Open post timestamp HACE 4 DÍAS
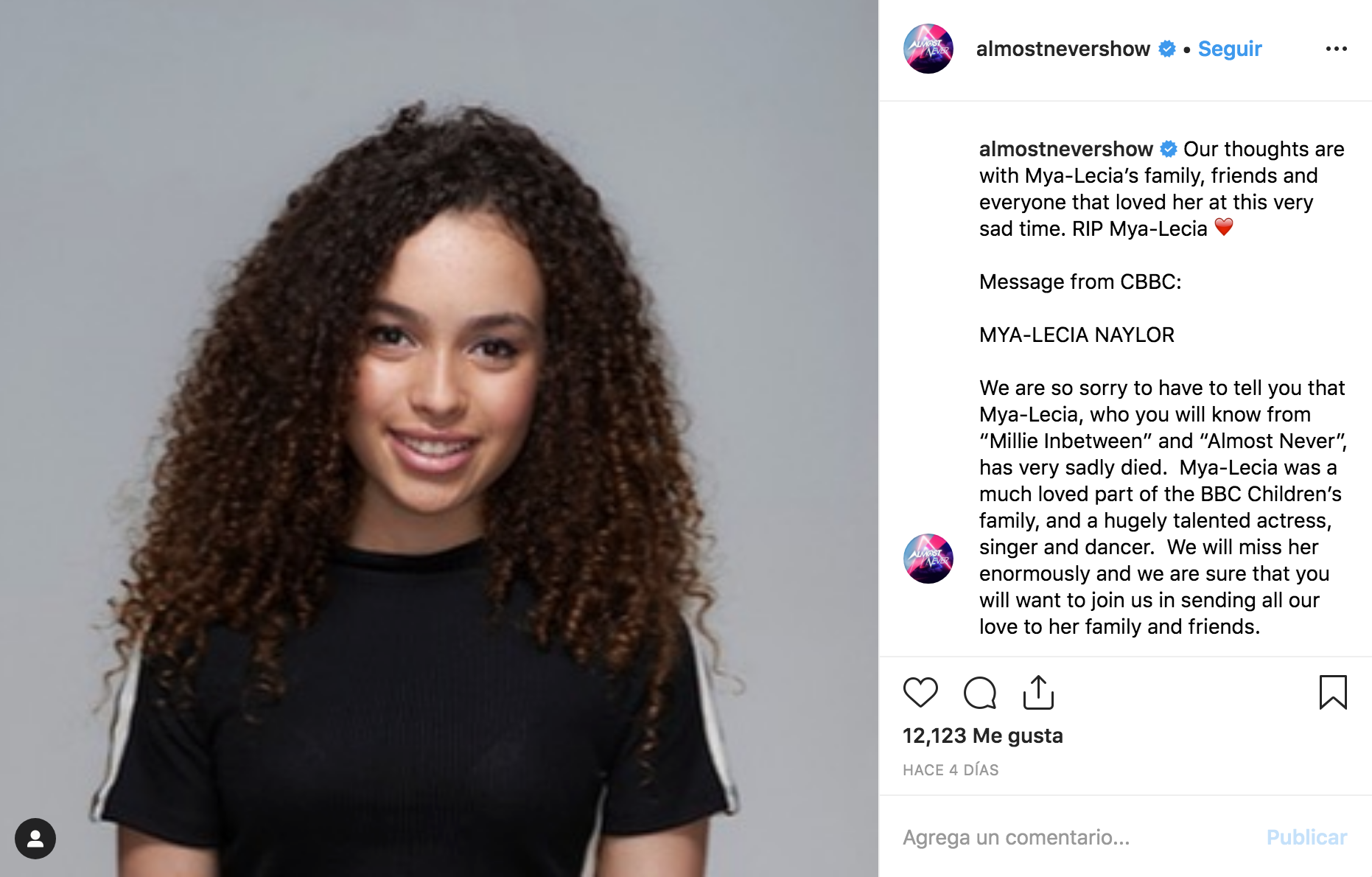The height and width of the screenshot is (877, 1372). point(951,770)
